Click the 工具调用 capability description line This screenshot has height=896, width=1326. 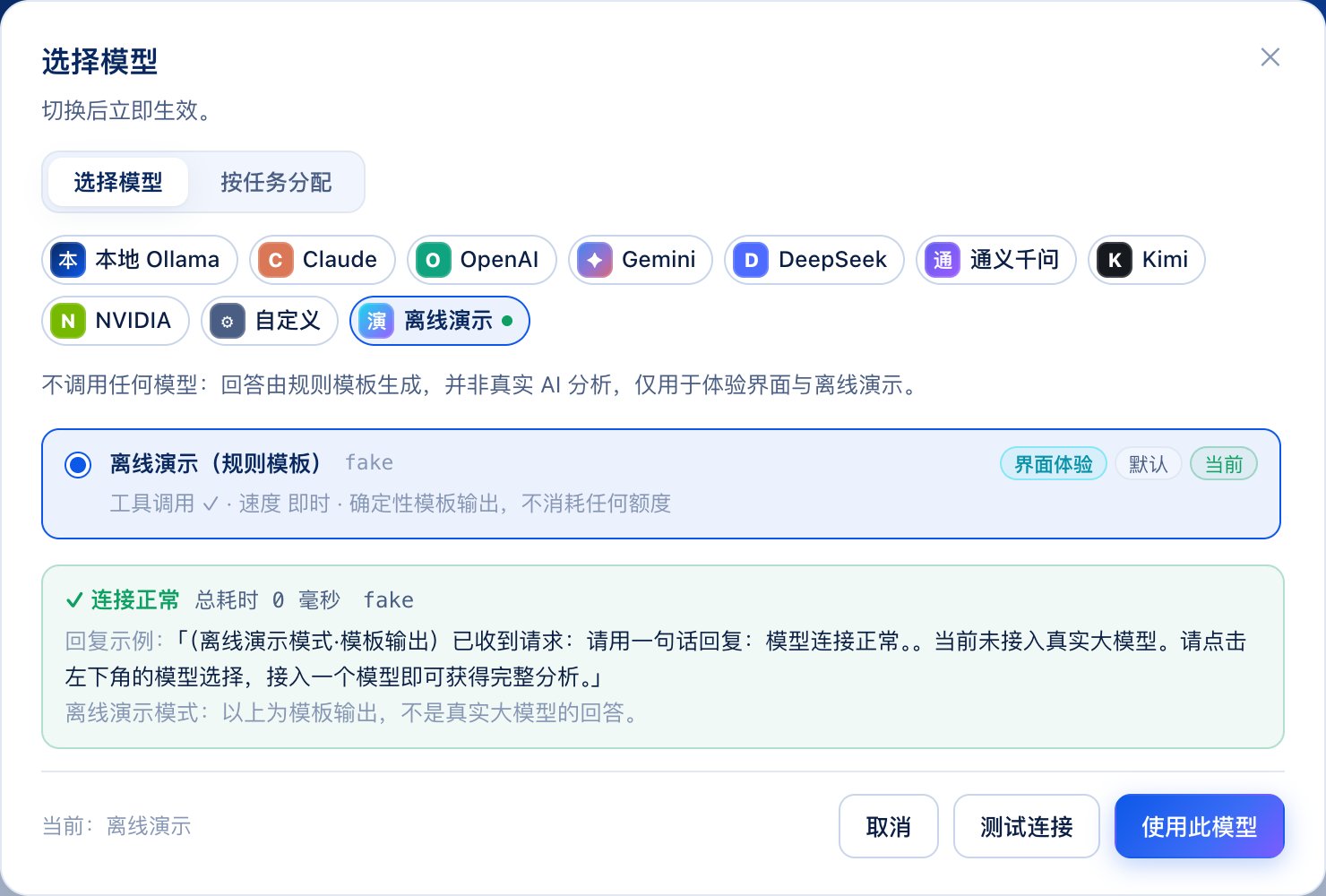pos(391,504)
